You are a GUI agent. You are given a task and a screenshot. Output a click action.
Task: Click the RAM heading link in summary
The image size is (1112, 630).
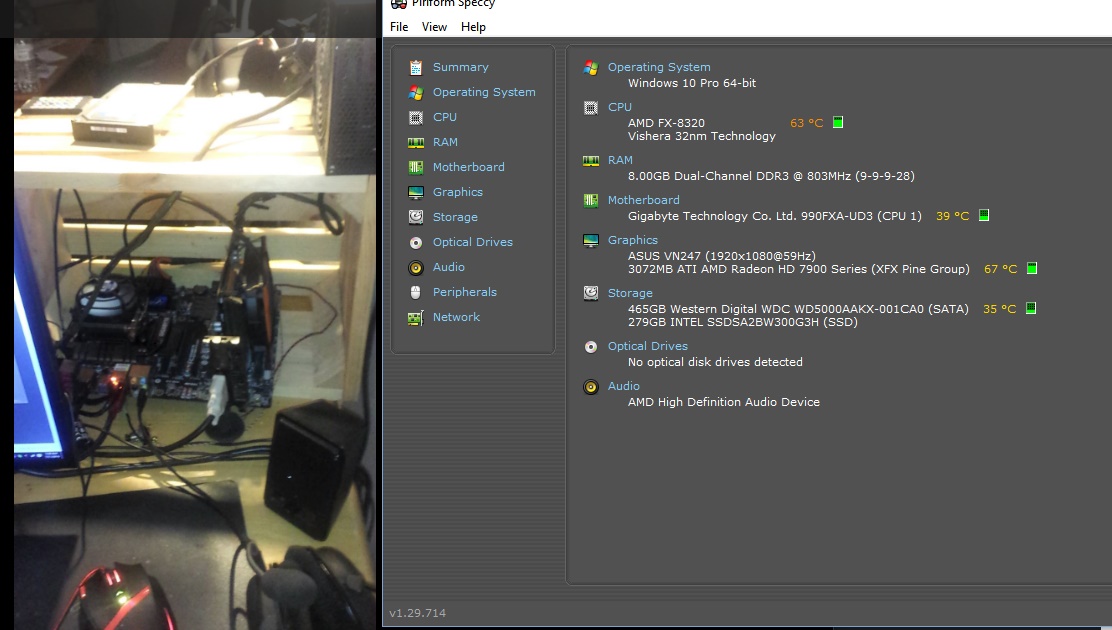(x=620, y=160)
